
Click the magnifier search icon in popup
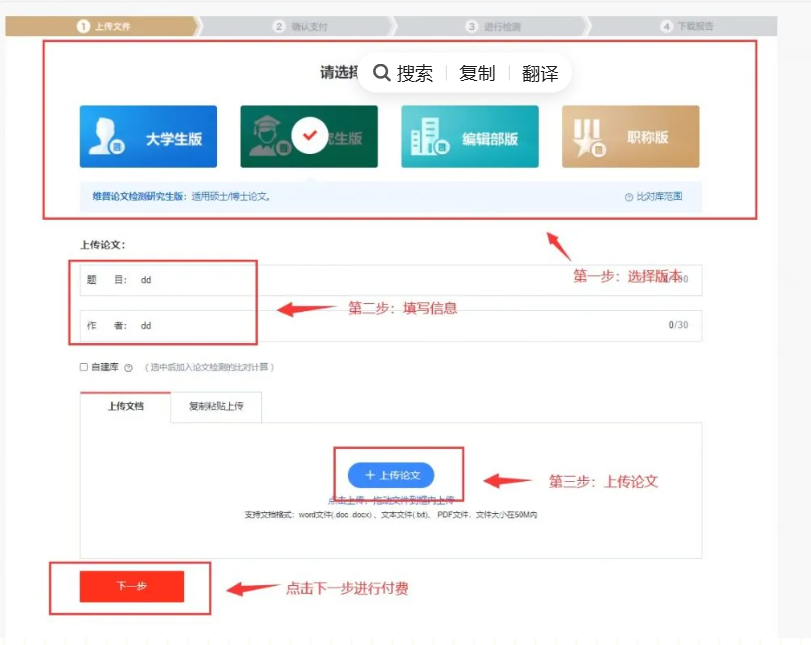pos(381,73)
